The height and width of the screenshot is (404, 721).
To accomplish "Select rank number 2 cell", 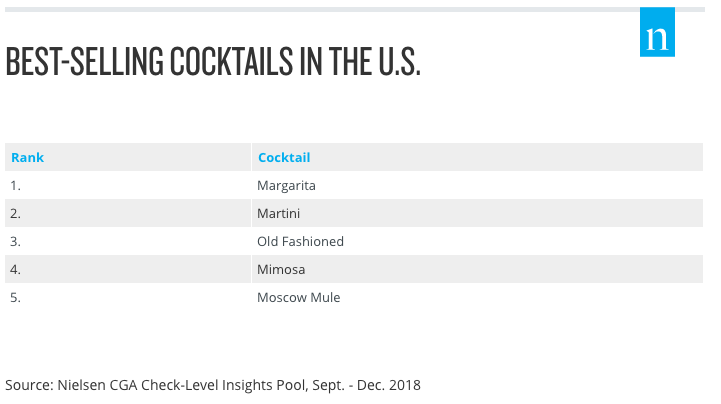I will 128,213.
